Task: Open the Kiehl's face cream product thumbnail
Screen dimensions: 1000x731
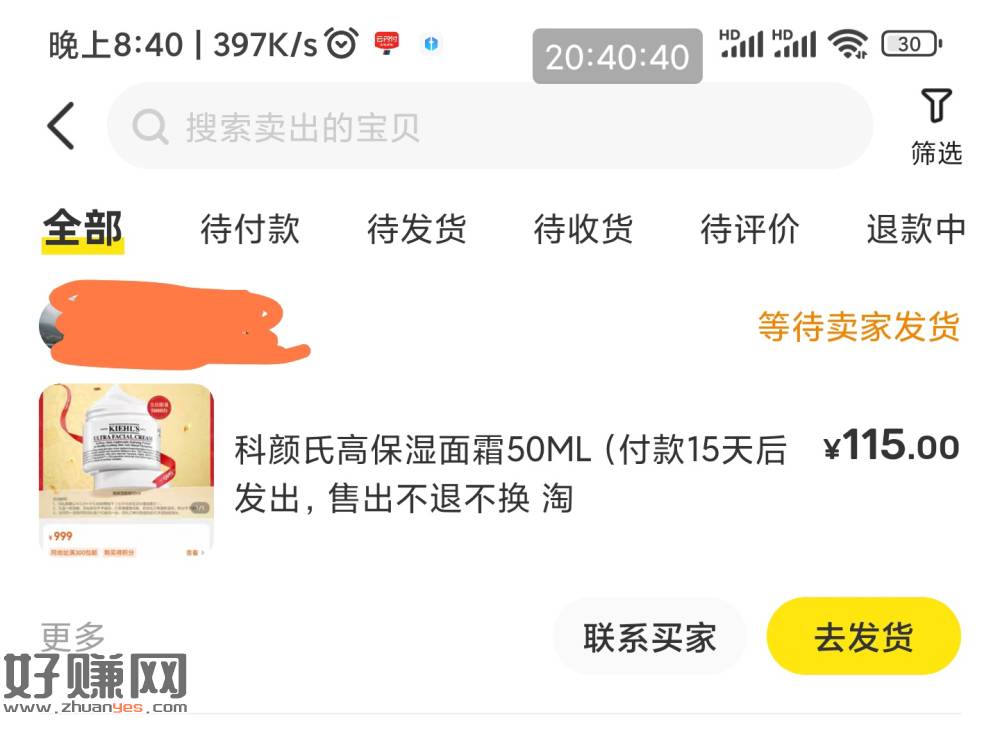Action: pos(126,471)
